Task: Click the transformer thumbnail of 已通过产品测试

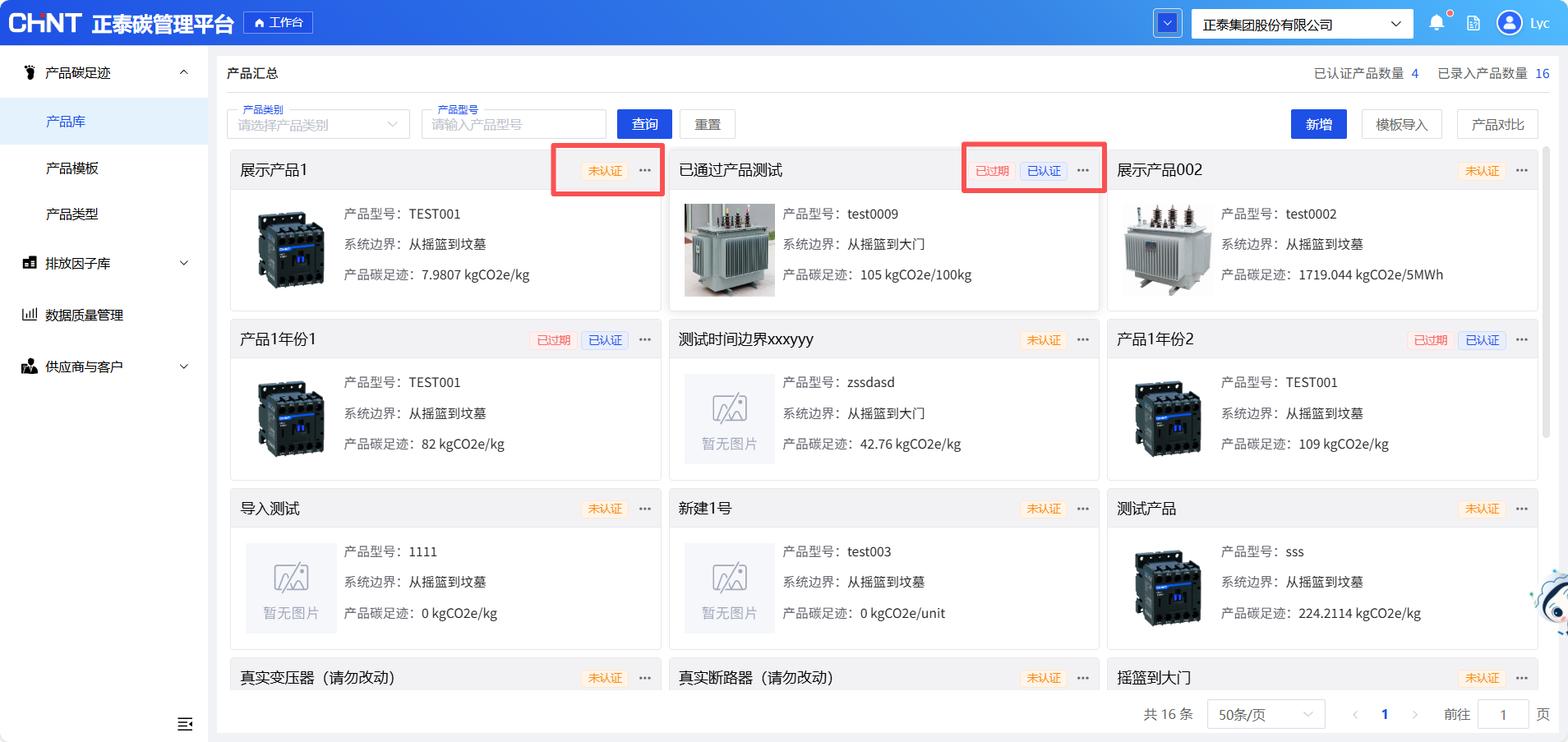Action: point(730,250)
